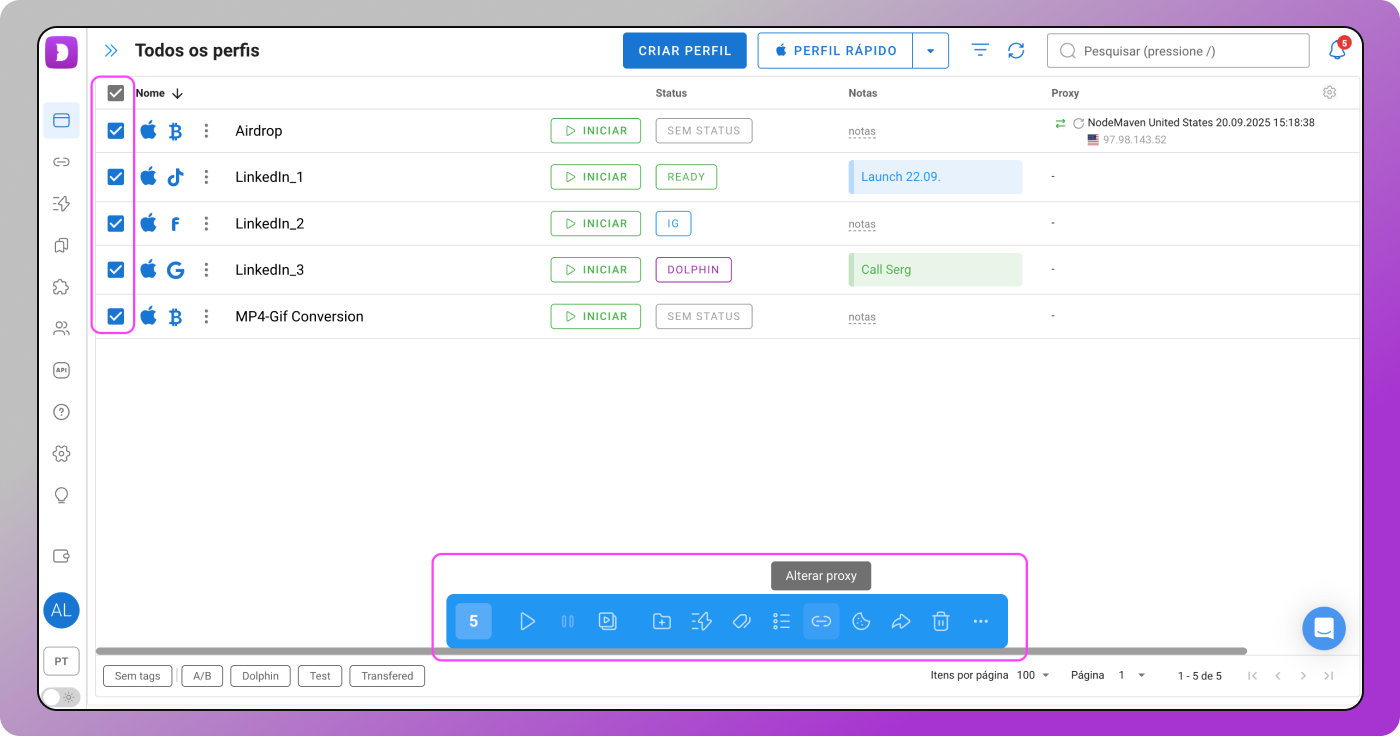The height and width of the screenshot is (736, 1400).
Task: Open table column settings gear icon
Action: (1329, 93)
